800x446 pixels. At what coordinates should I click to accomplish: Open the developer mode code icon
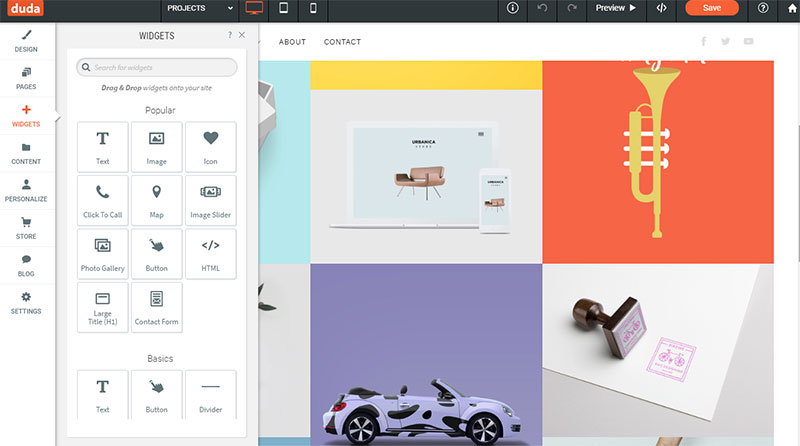tap(661, 8)
